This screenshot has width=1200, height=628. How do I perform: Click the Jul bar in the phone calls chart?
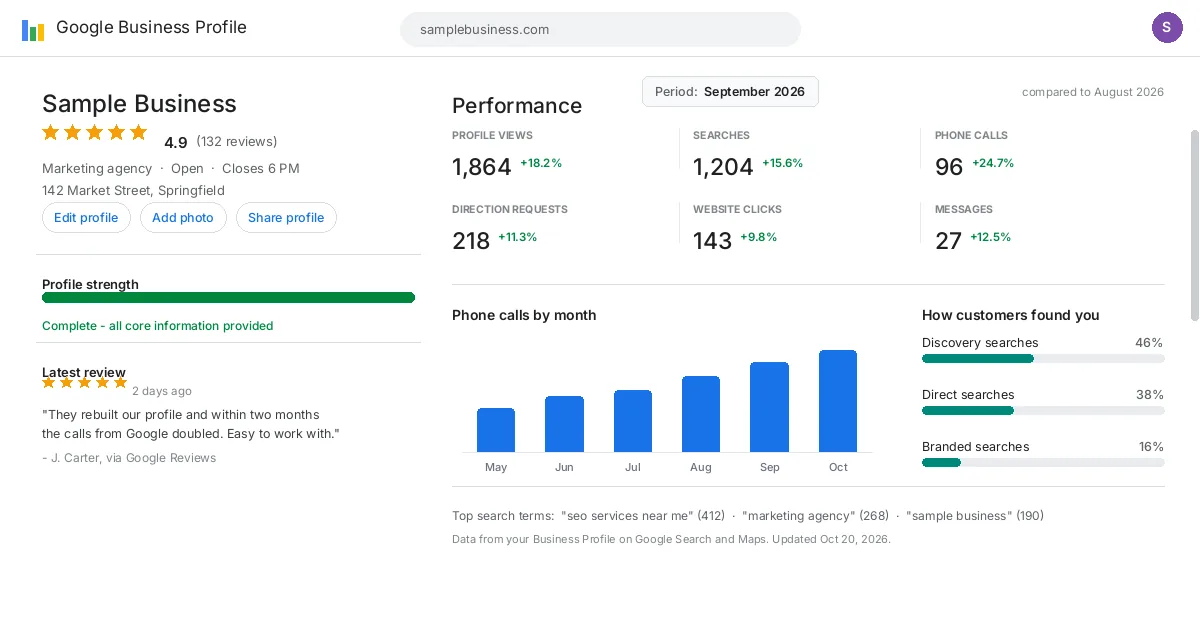coord(633,421)
